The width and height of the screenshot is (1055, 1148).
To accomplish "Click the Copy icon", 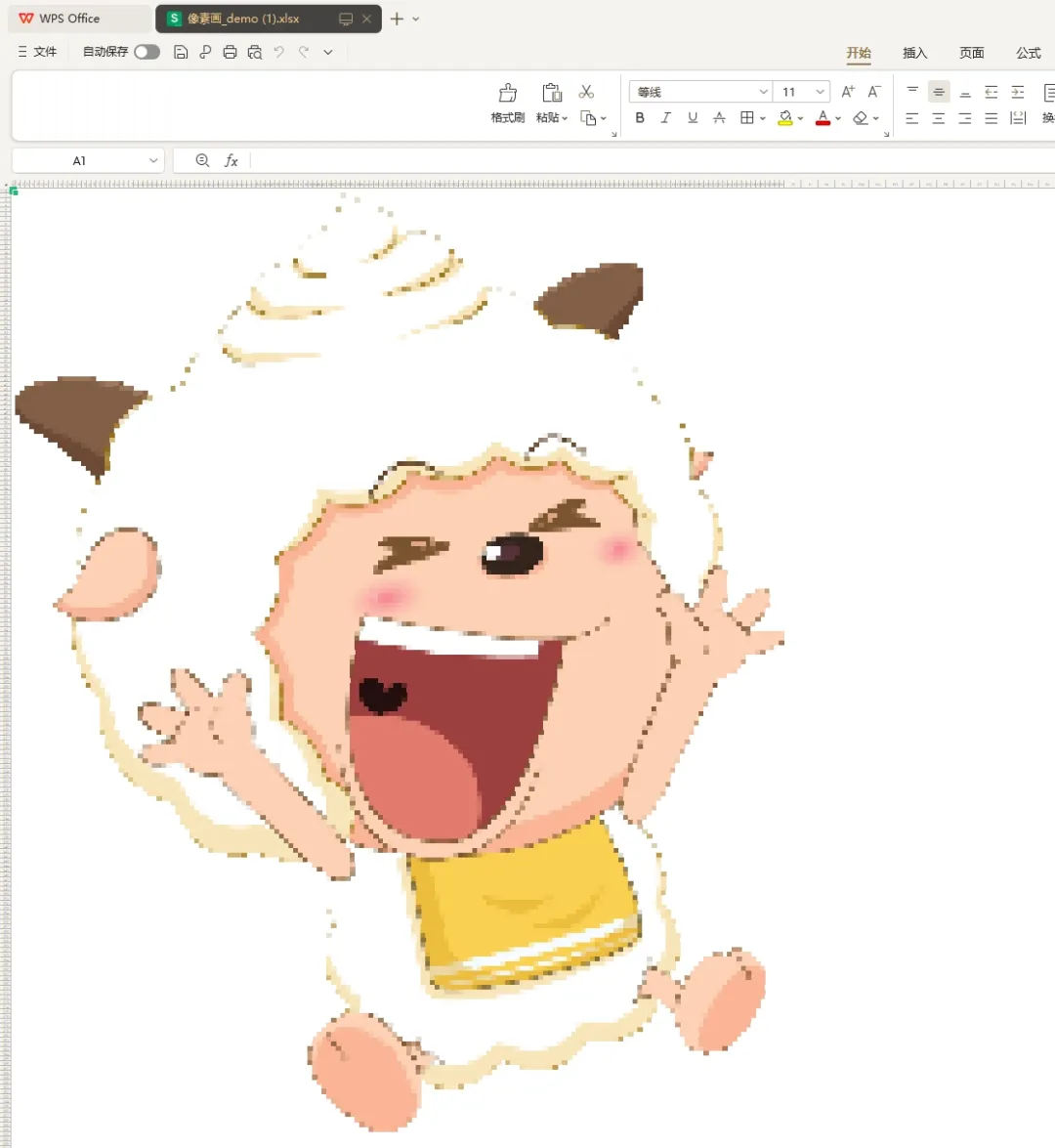I will 588,118.
